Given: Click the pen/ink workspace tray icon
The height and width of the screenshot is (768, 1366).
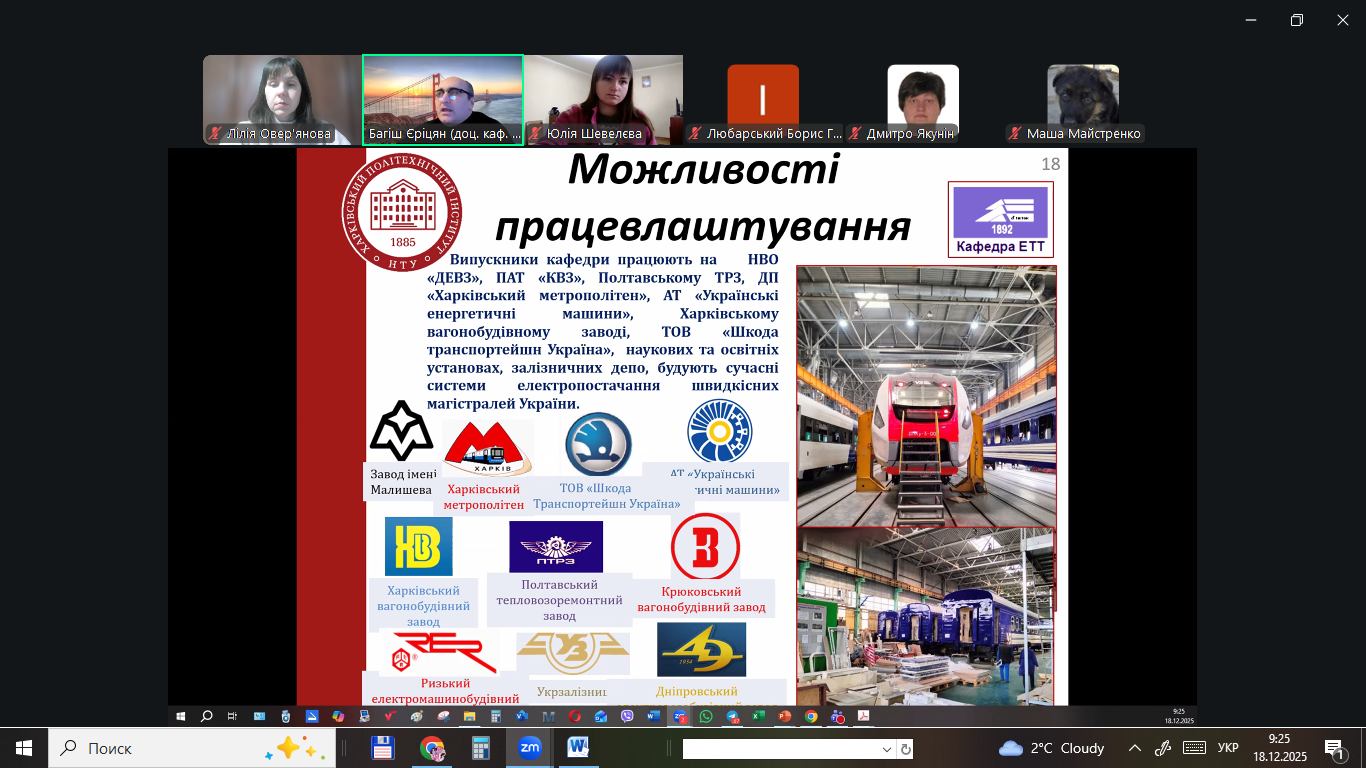Looking at the screenshot, I should (x=1163, y=748).
